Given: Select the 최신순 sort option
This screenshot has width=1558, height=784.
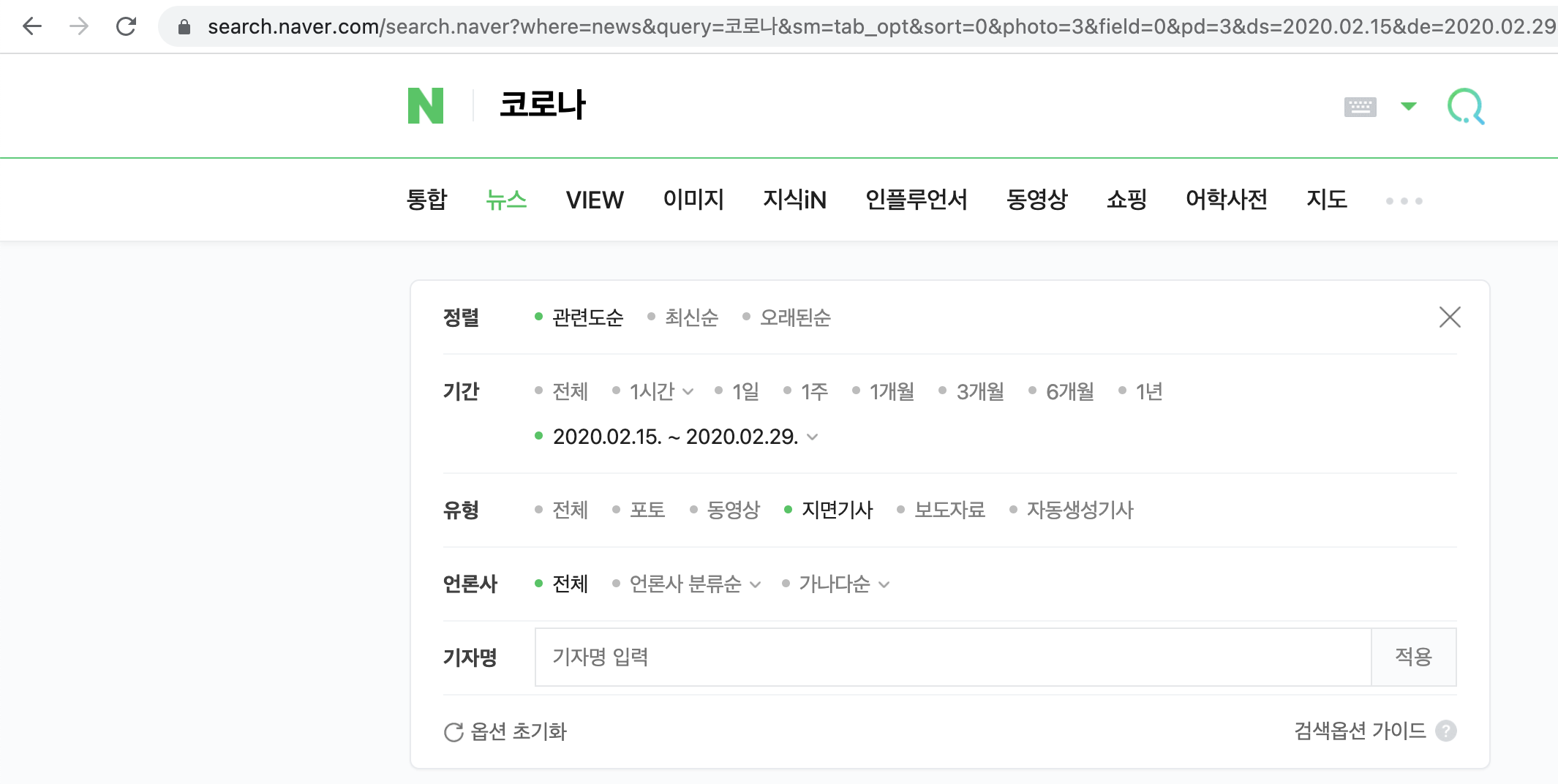Looking at the screenshot, I should point(691,317).
